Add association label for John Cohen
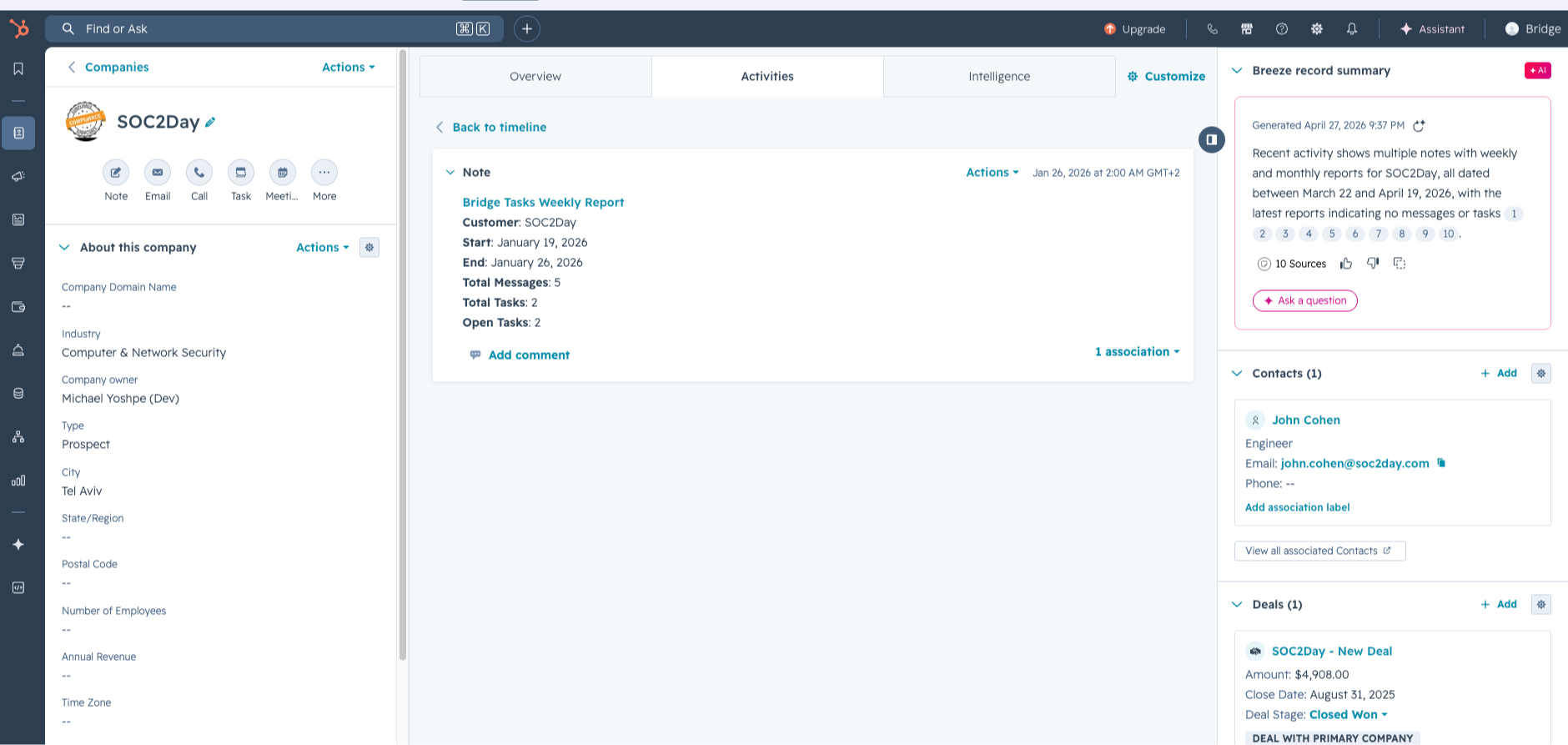This screenshot has width=1568, height=745. (x=1297, y=507)
